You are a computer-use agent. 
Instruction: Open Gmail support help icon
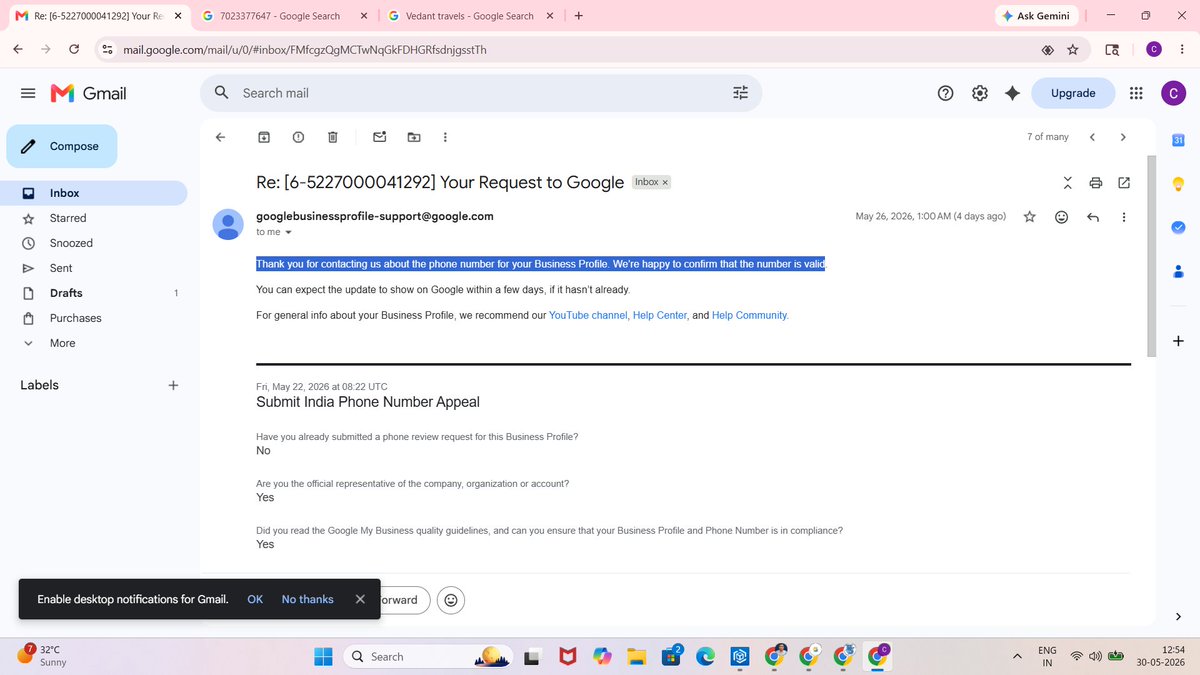pos(946,93)
